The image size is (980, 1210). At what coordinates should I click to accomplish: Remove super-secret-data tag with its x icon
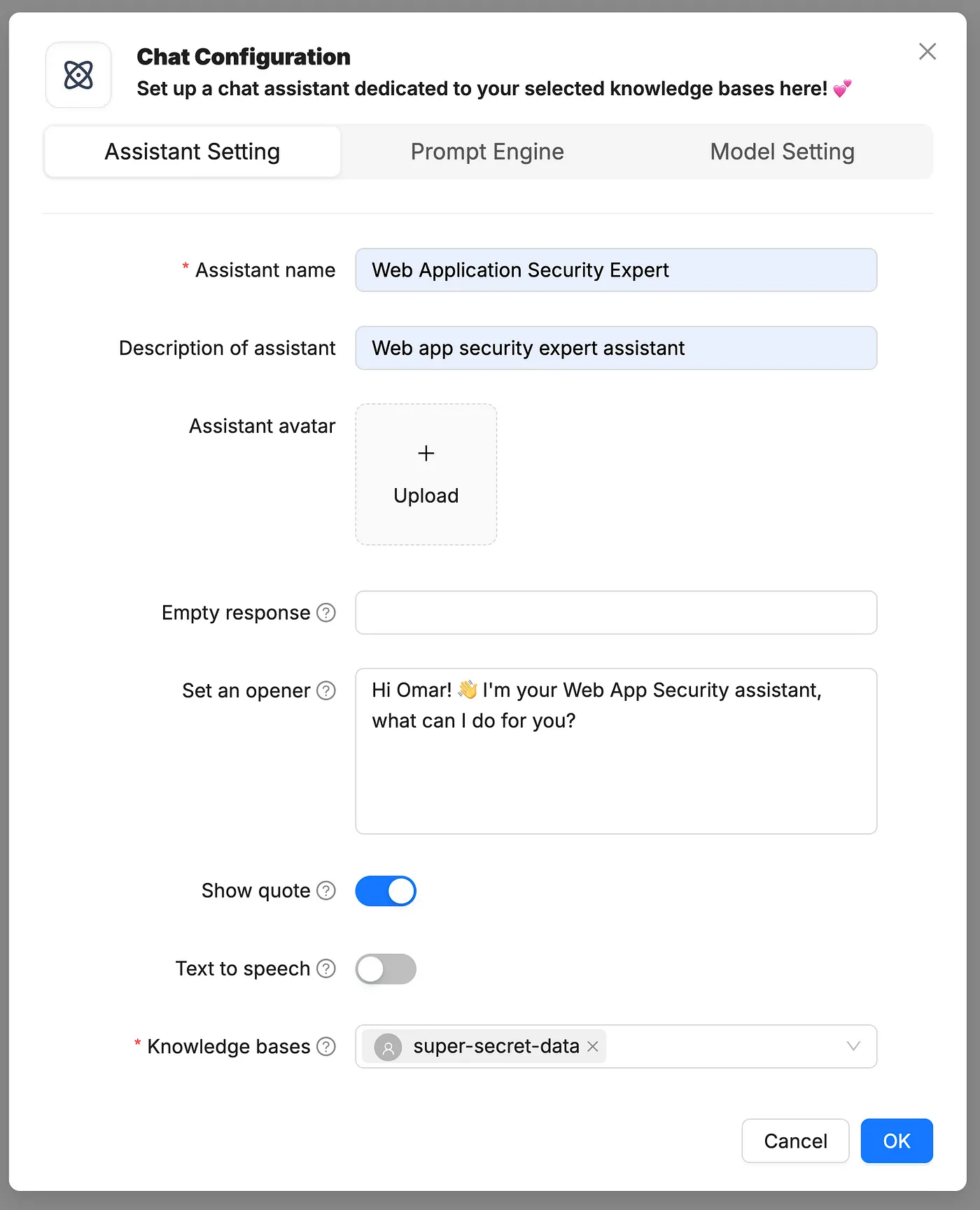point(592,1046)
